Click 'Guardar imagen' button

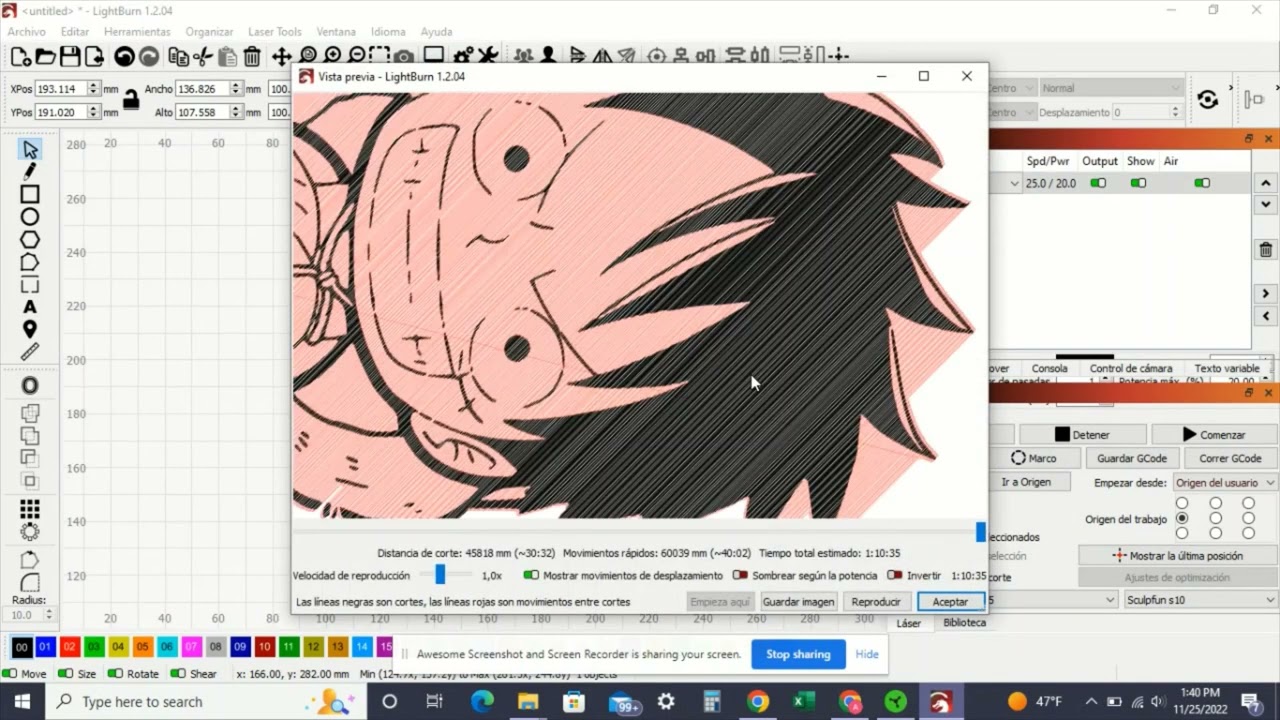[798, 602]
